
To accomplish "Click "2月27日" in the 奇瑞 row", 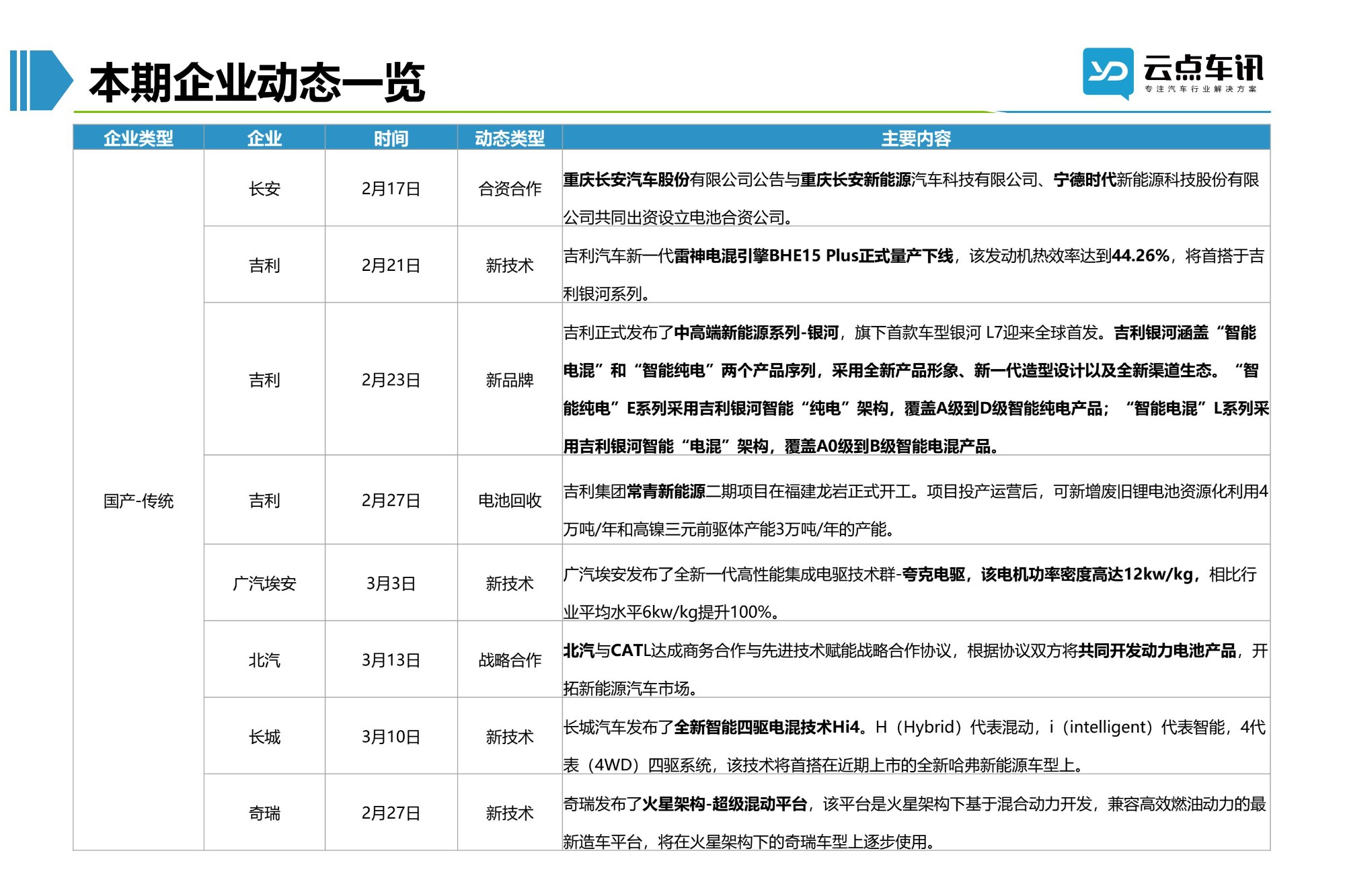I will [391, 813].
